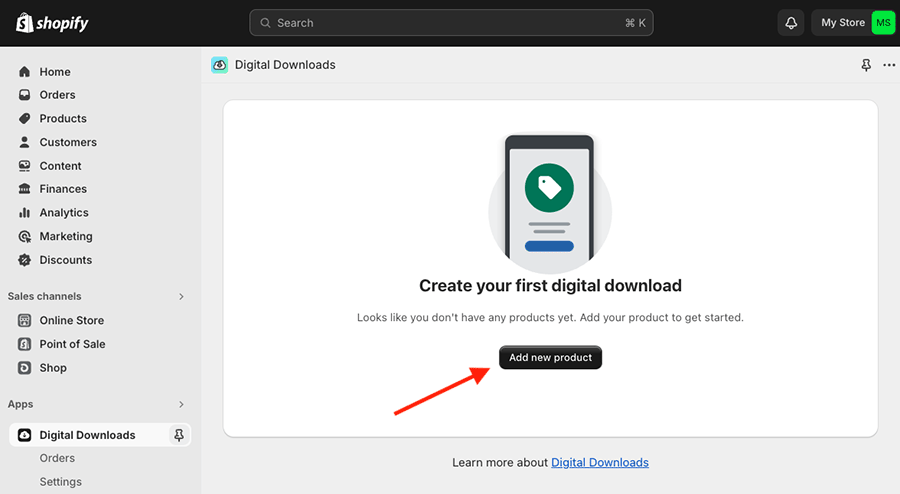Image resolution: width=900 pixels, height=494 pixels.
Task: Click the "Create your first digital download" heading
Action: click(550, 286)
